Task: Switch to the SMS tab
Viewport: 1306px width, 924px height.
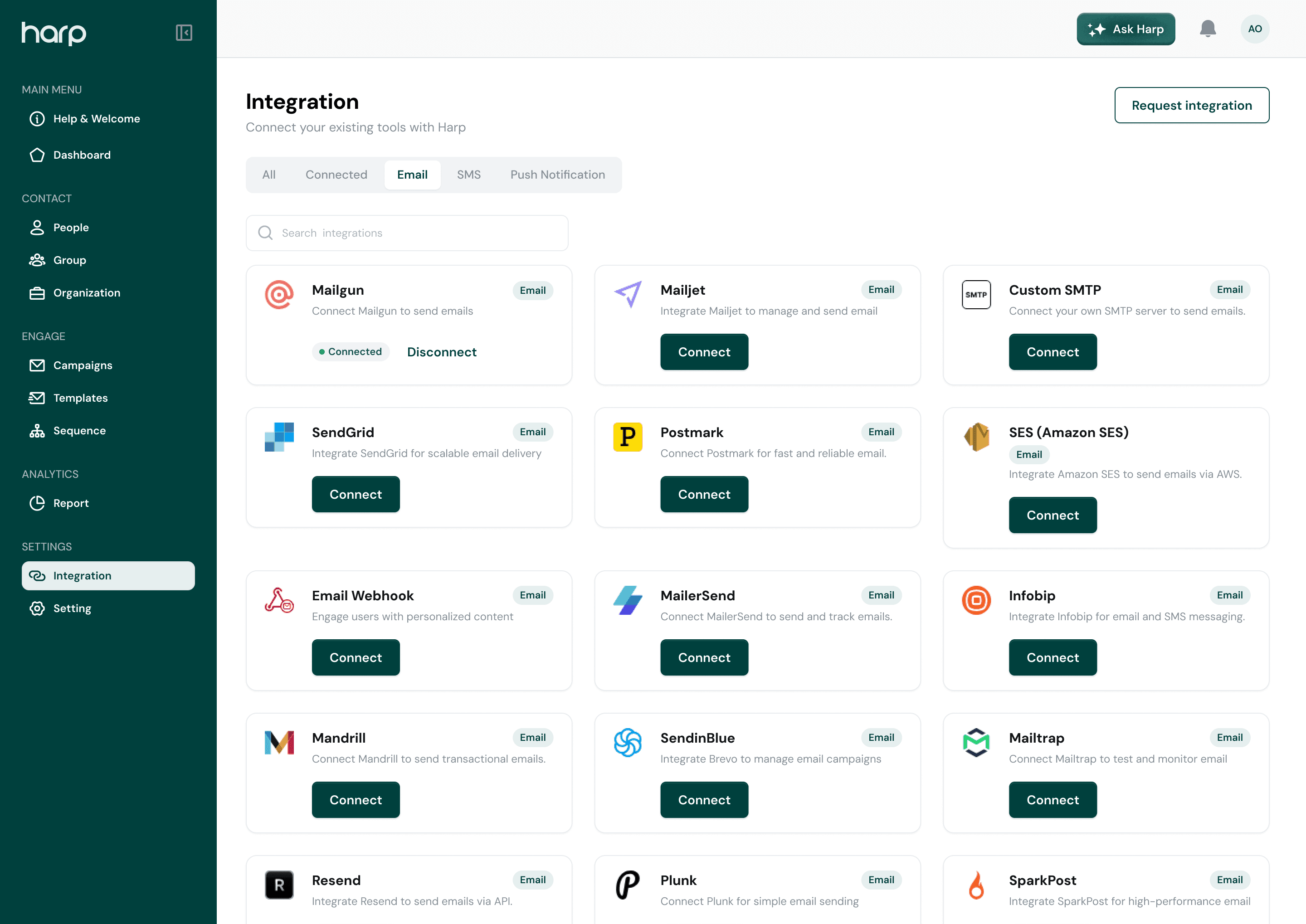Action: pos(468,175)
